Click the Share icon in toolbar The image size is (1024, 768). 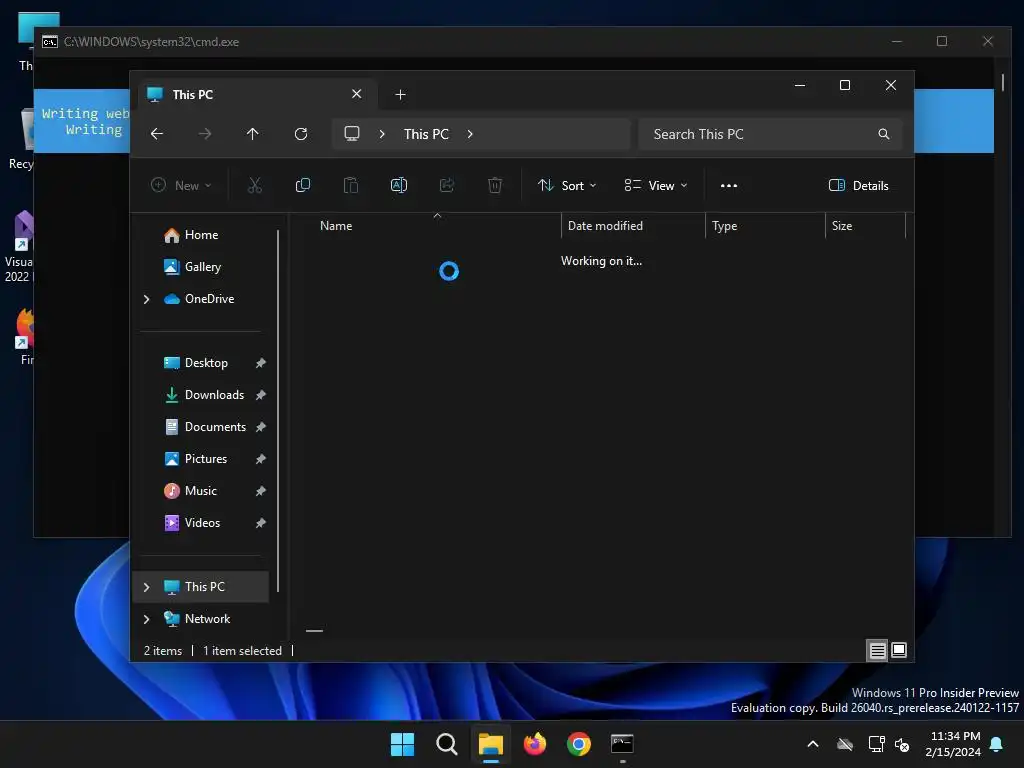tap(447, 185)
